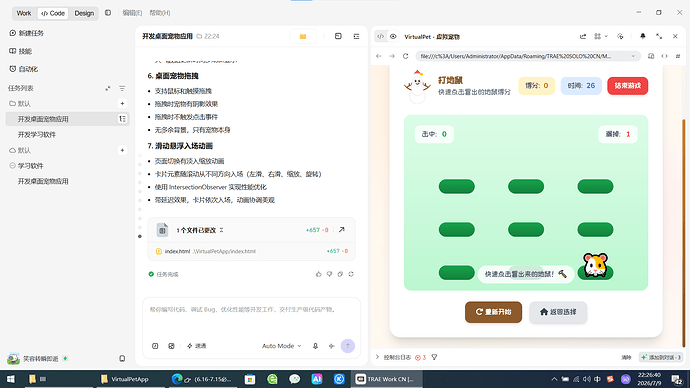Image resolution: width=690 pixels, height=388 pixels.
Task: Refresh the preview browser page
Action: click(405, 56)
